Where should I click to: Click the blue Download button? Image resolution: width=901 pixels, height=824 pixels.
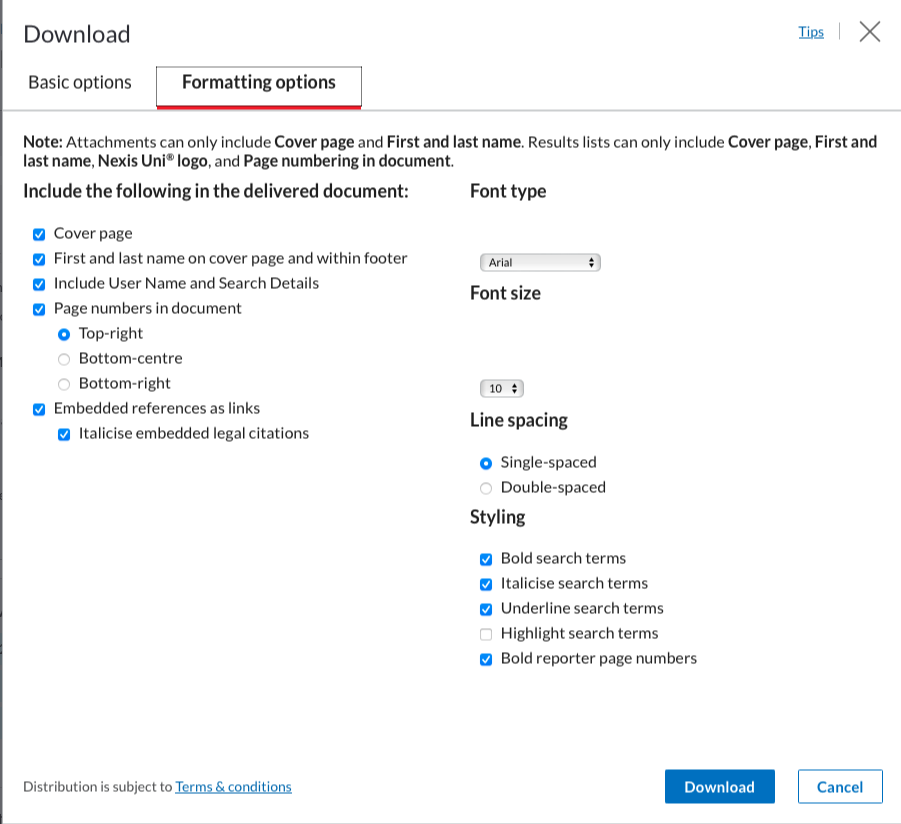point(719,787)
